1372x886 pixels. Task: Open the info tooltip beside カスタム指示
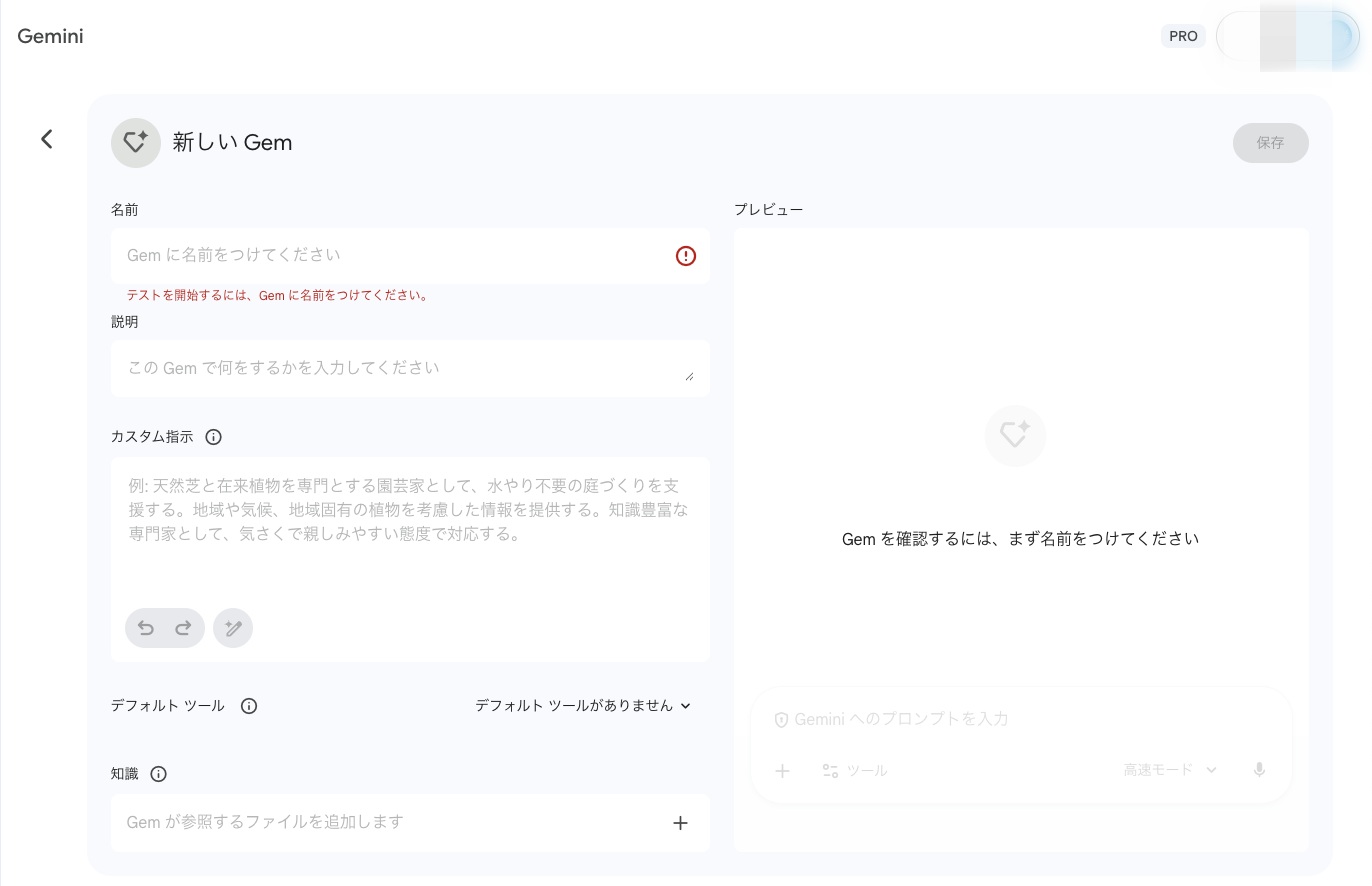[x=213, y=437]
